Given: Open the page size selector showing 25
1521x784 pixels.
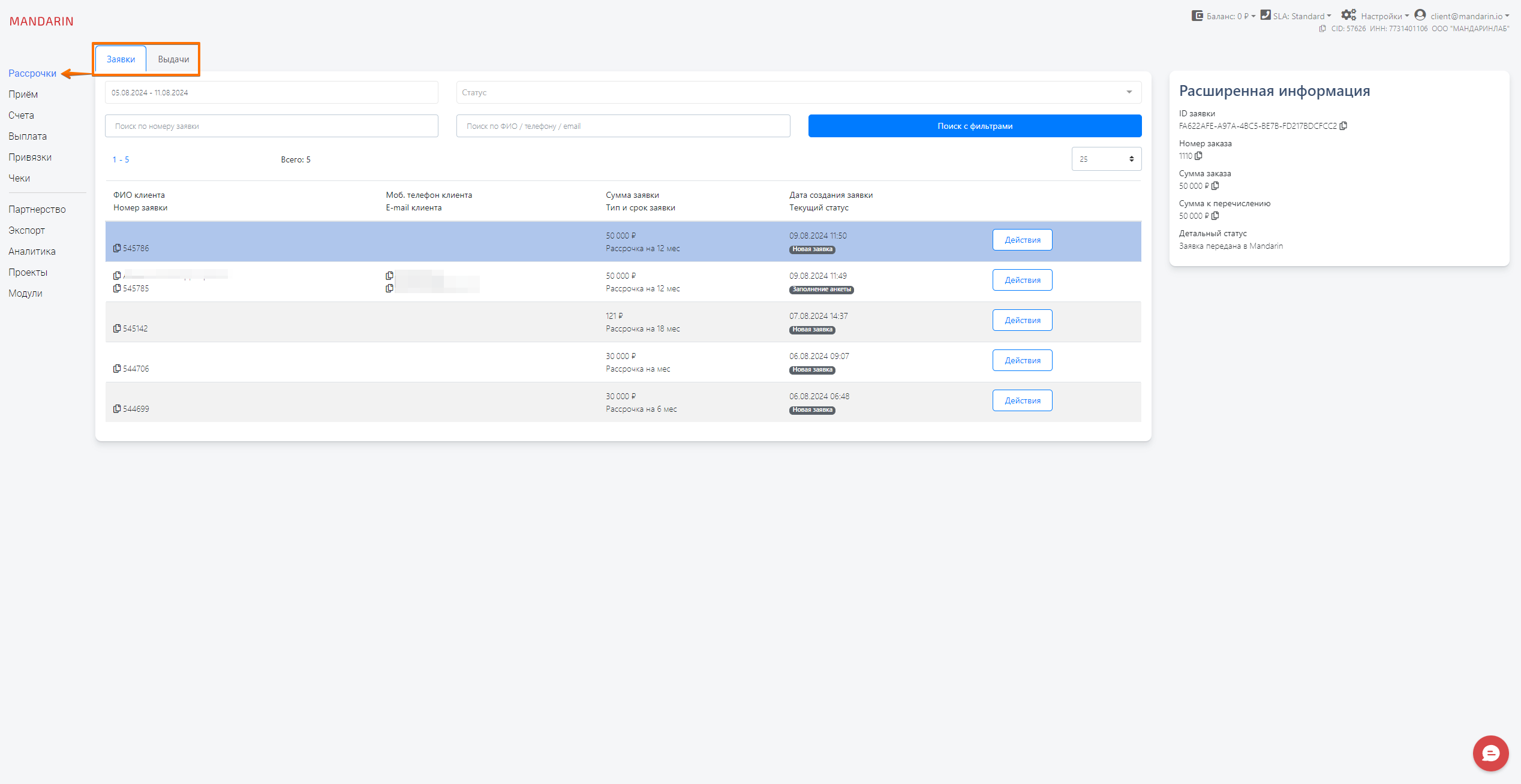Looking at the screenshot, I should pyautogui.click(x=1106, y=159).
